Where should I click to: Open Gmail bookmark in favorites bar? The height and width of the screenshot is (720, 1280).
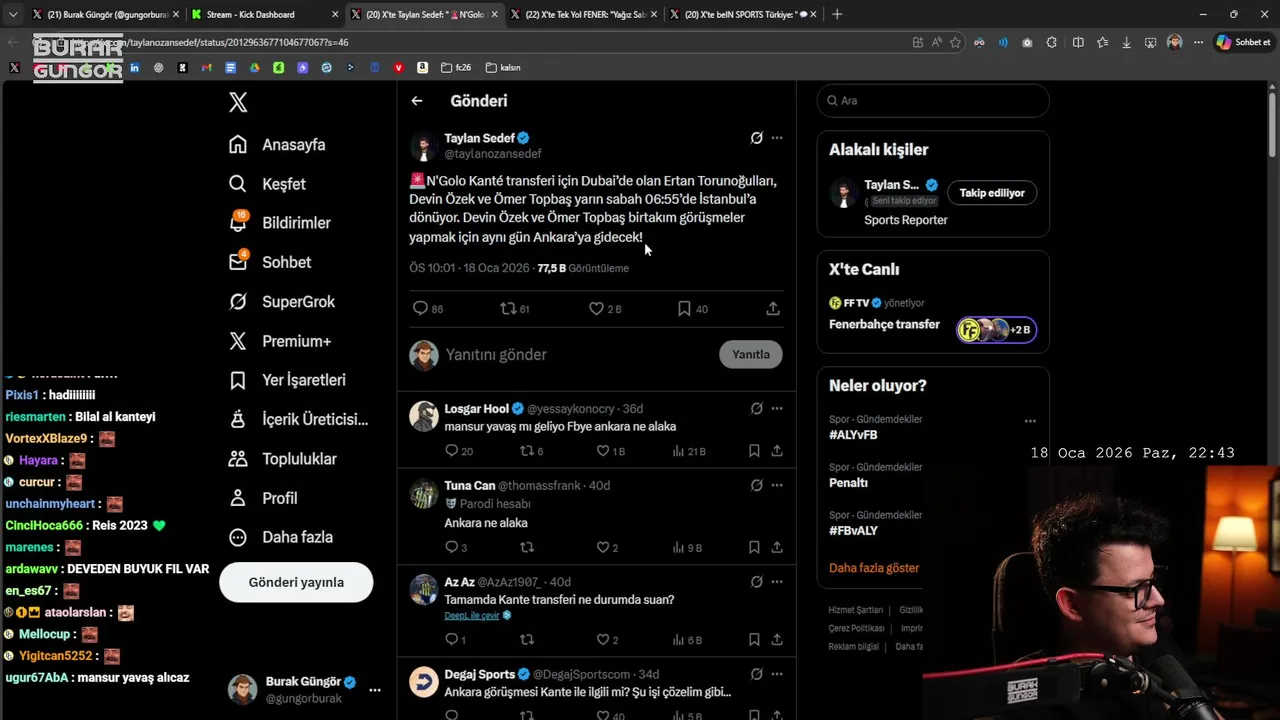[206, 67]
